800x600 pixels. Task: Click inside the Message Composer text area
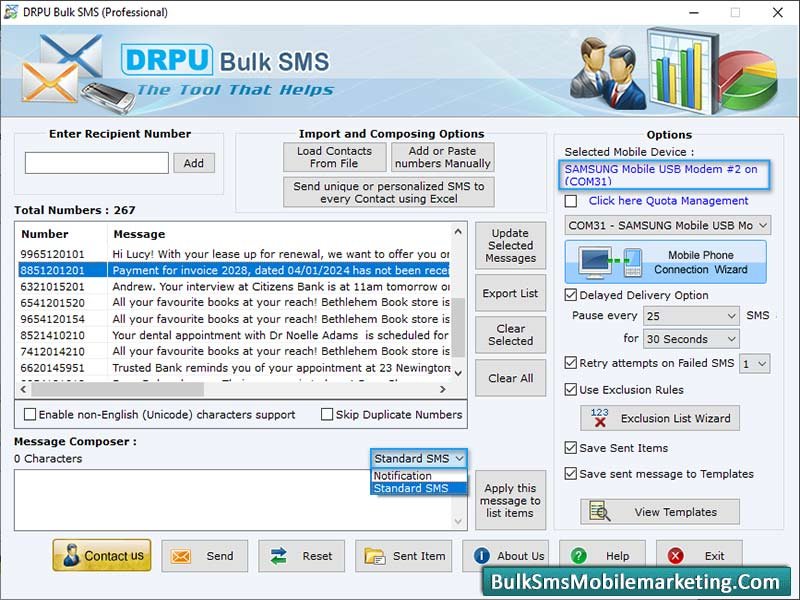pos(234,500)
